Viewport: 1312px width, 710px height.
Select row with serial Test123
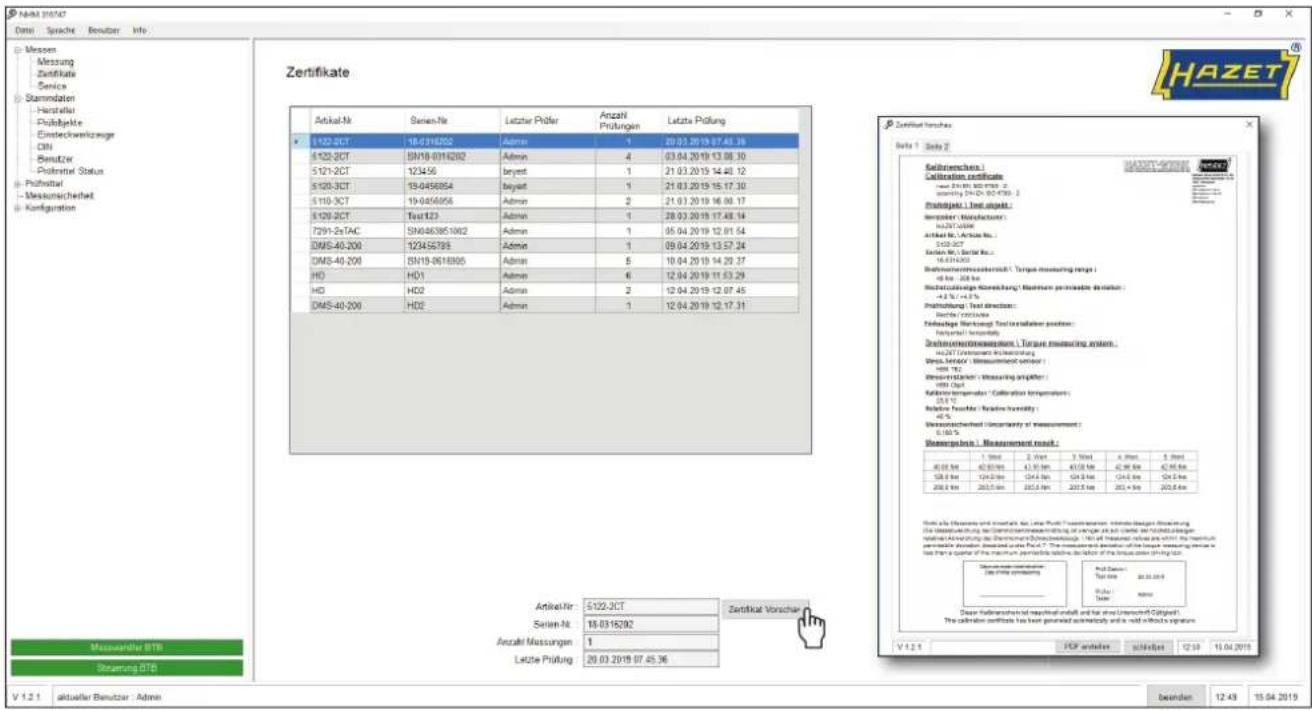(x=545, y=216)
